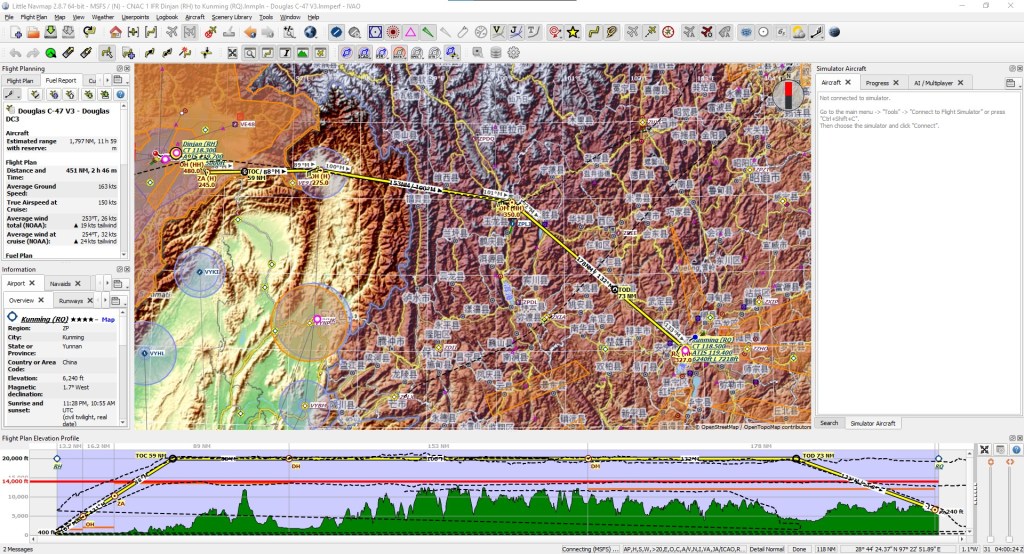Switch to the Progress tab
The image size is (1024, 554).
(x=877, y=83)
